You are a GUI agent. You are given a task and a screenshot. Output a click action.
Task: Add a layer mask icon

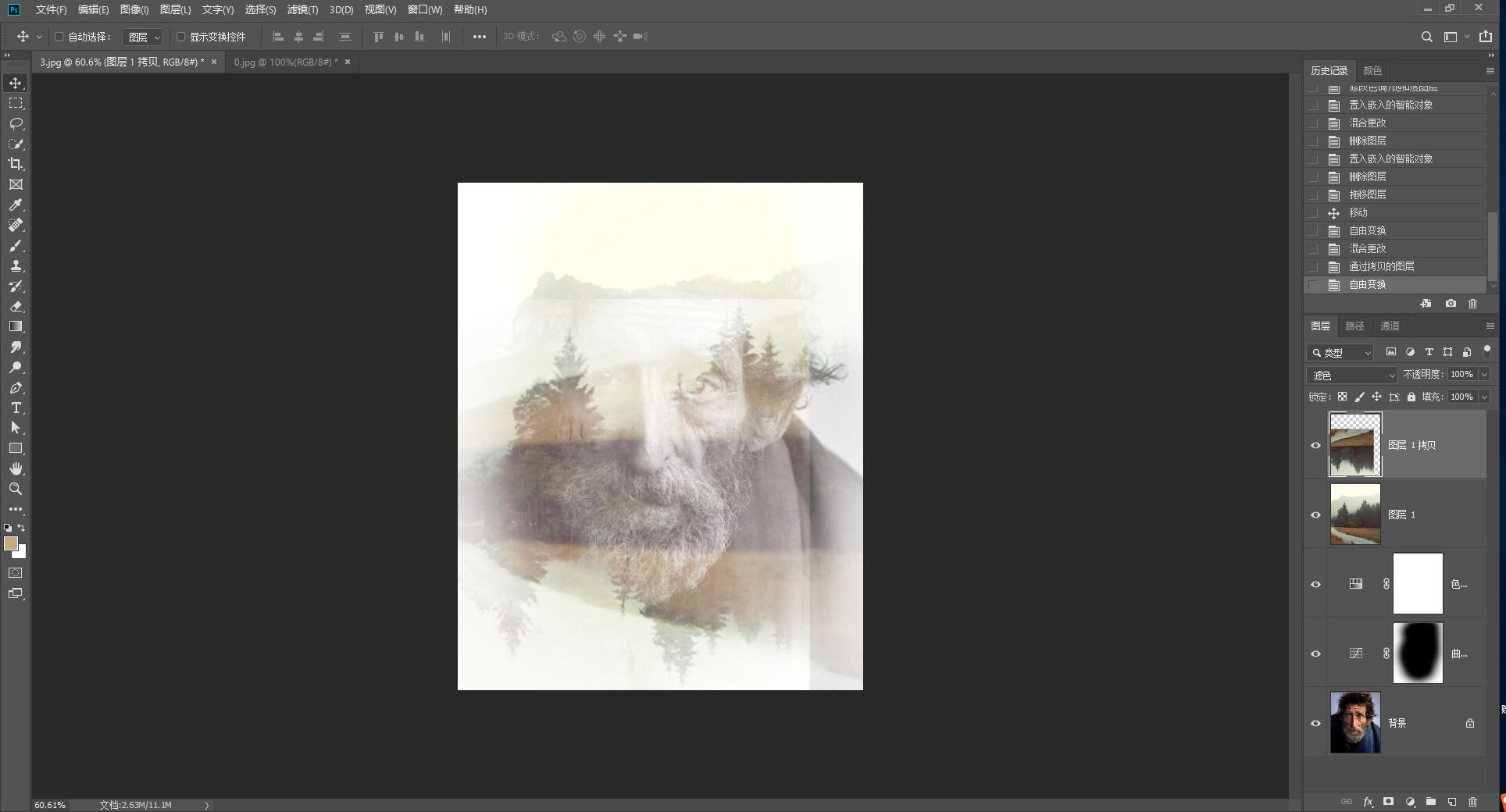[x=1388, y=802]
